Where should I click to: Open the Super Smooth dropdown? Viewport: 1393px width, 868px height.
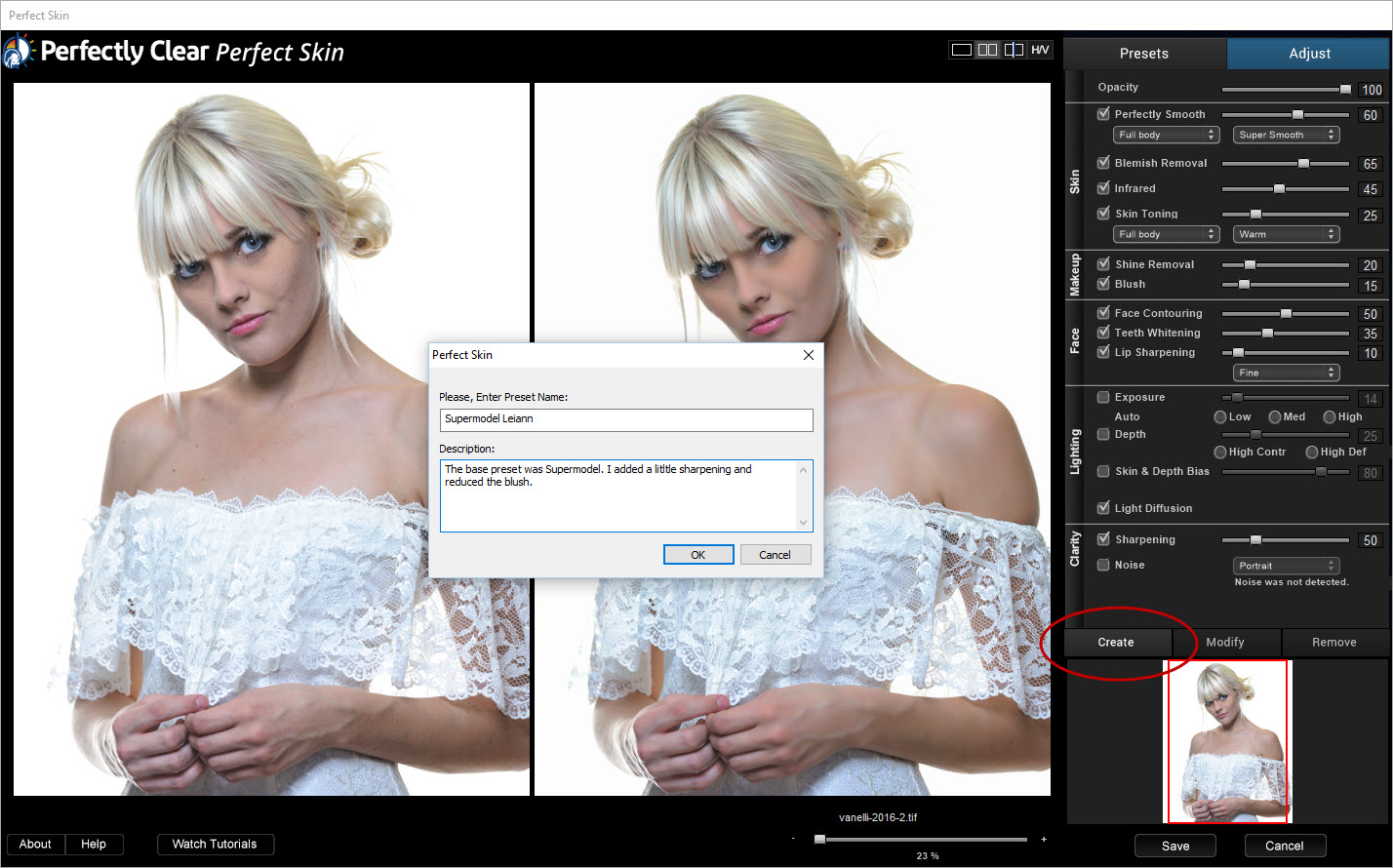click(1287, 135)
